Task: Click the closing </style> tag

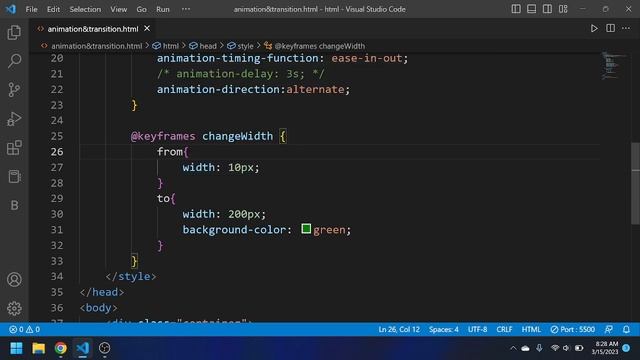Action: (x=131, y=276)
